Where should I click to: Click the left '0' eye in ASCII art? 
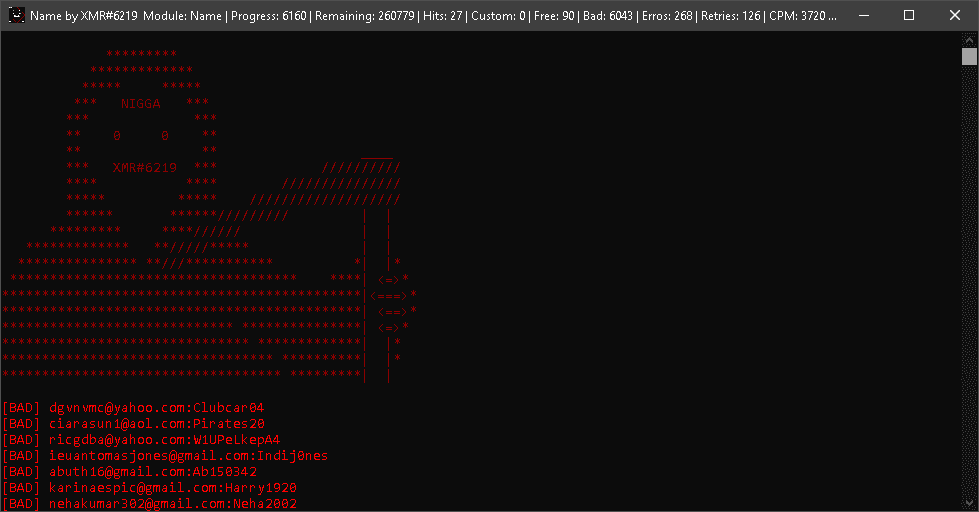click(x=117, y=135)
